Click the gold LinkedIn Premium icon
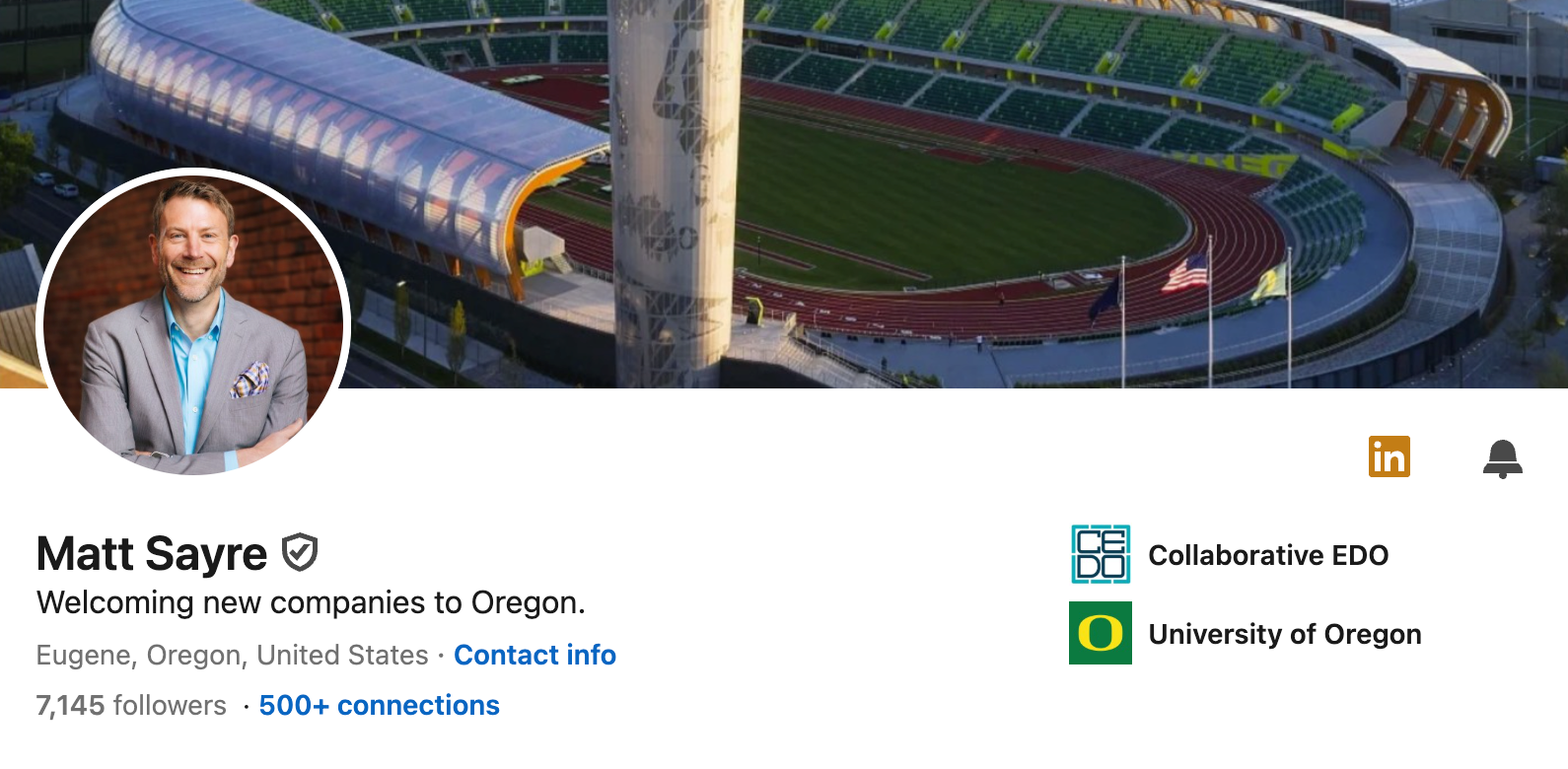 (1389, 456)
